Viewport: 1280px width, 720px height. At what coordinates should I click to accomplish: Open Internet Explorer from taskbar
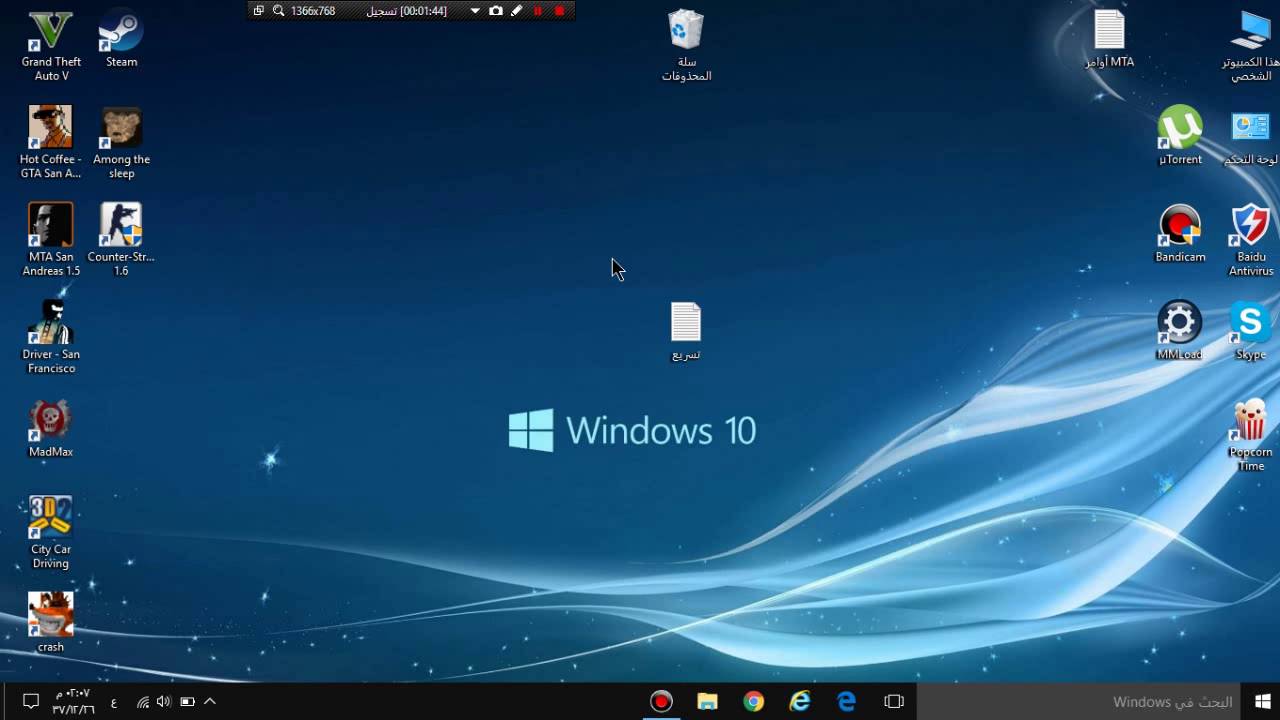click(x=800, y=702)
